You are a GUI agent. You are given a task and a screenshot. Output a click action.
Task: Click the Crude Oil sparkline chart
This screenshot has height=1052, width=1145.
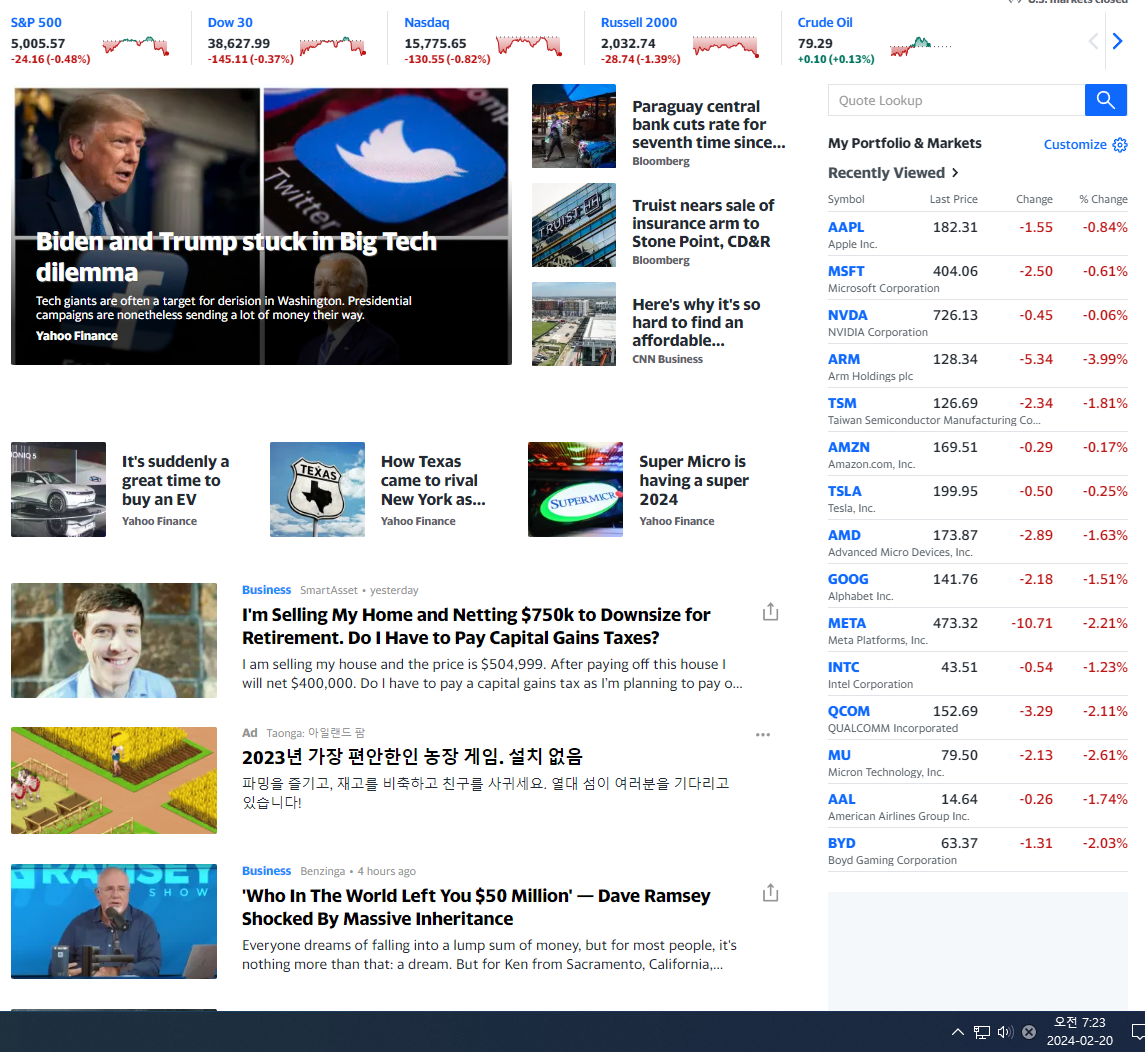[x=921, y=46]
